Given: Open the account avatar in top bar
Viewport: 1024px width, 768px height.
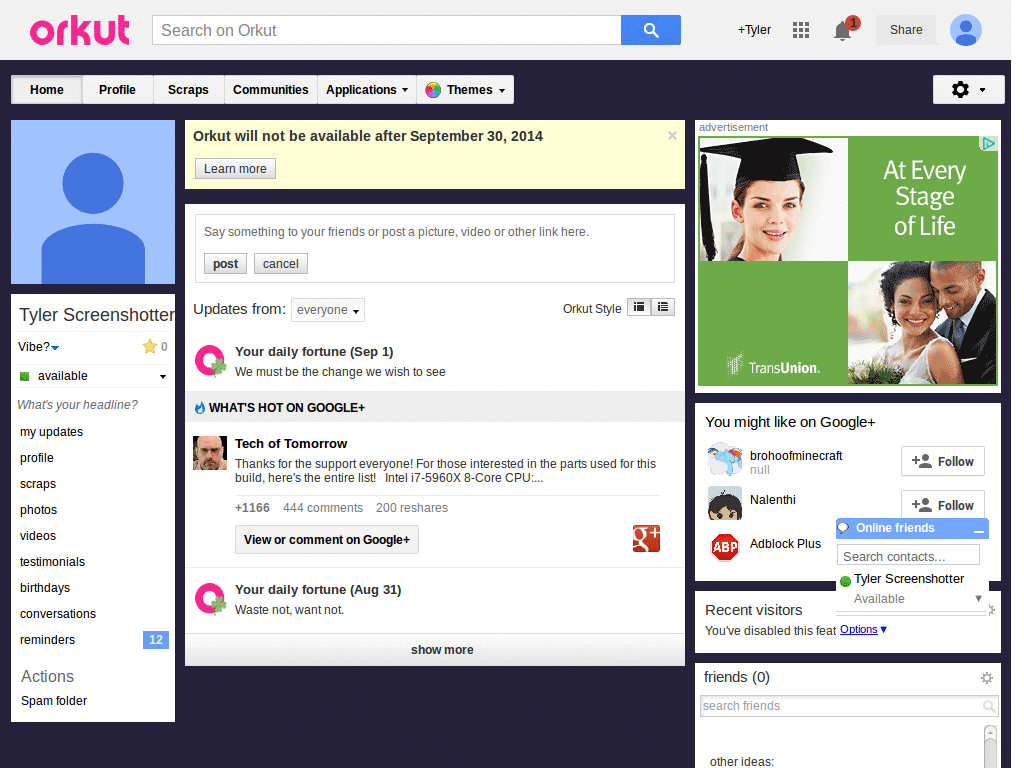Looking at the screenshot, I should coord(966,30).
